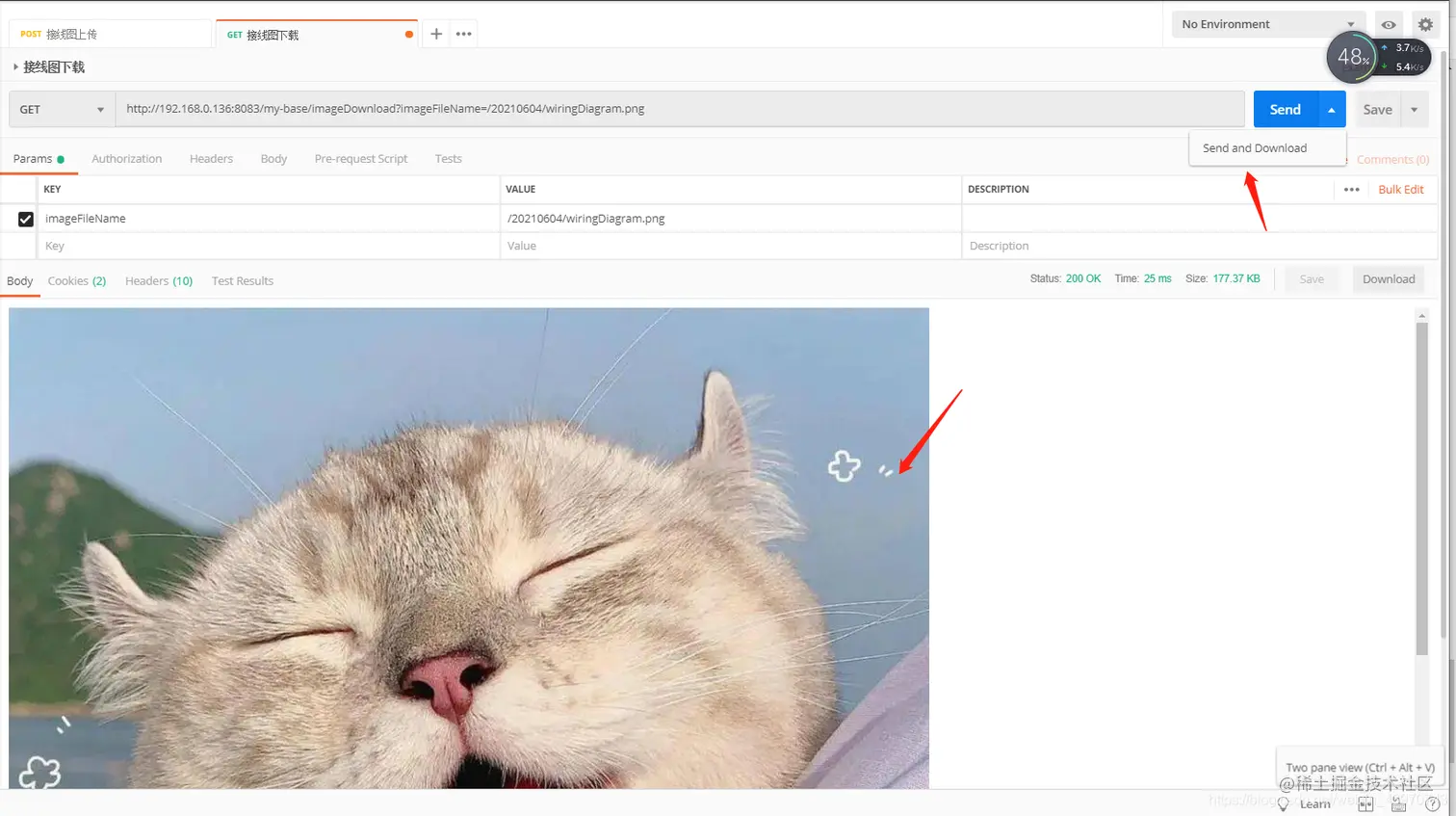Open the request Headers tab
Image resolution: width=1456 pixels, height=816 pixels.
(211, 159)
